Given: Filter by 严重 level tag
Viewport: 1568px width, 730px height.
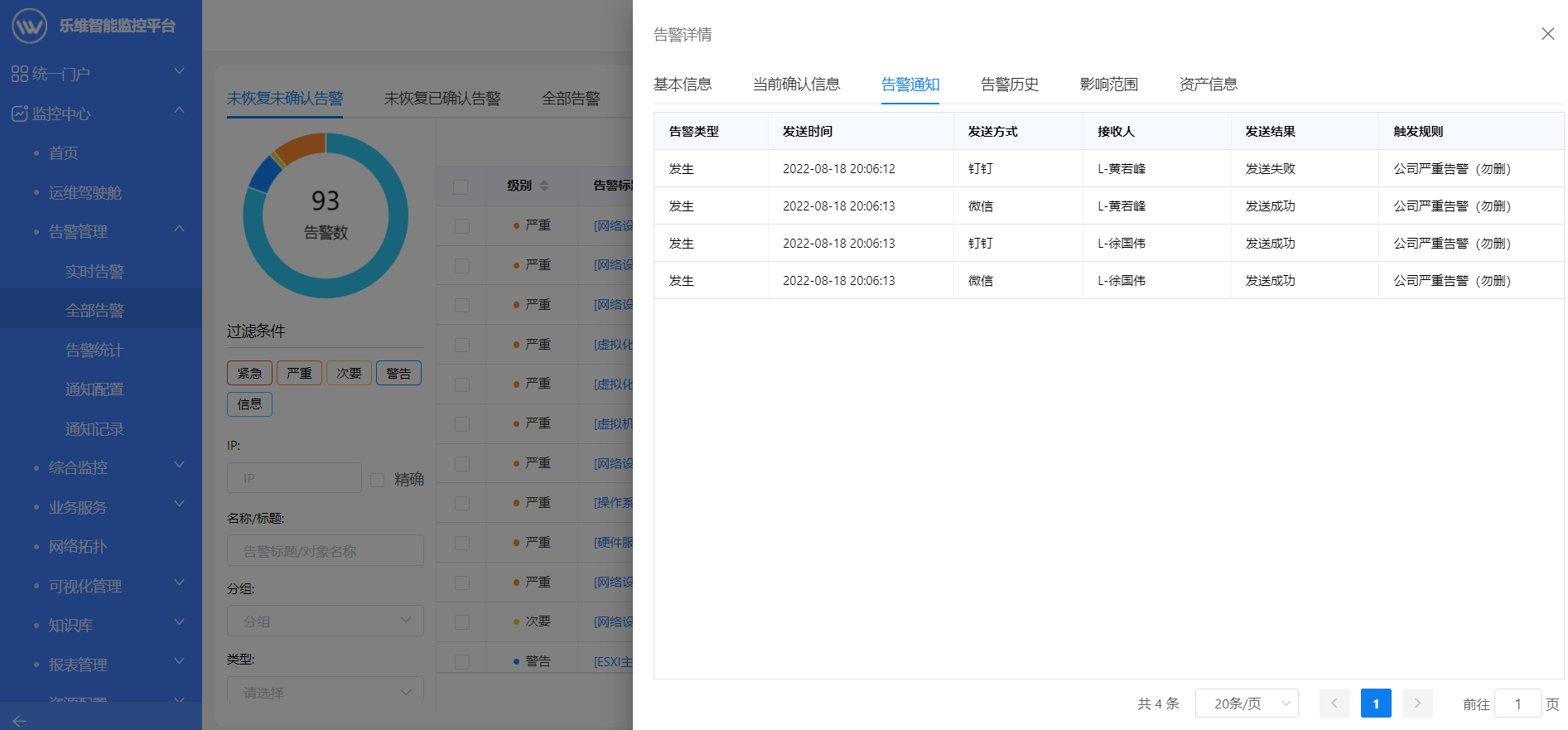Looking at the screenshot, I should 299,373.
